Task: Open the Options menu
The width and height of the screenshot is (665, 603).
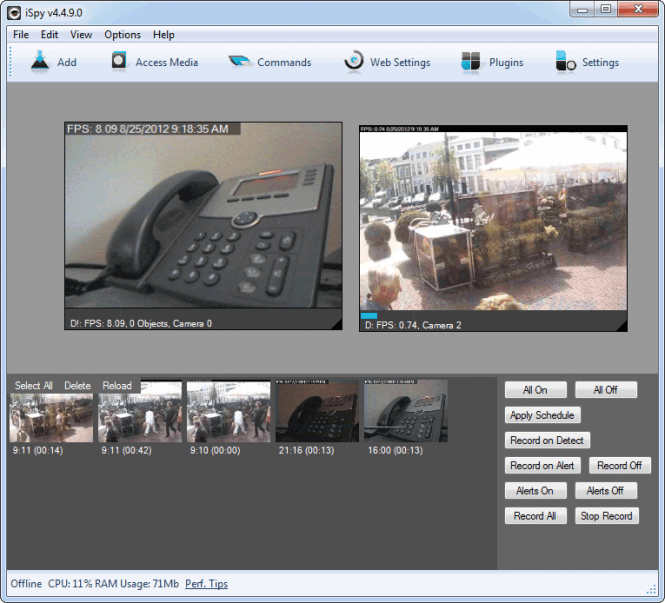Action: 122,35
